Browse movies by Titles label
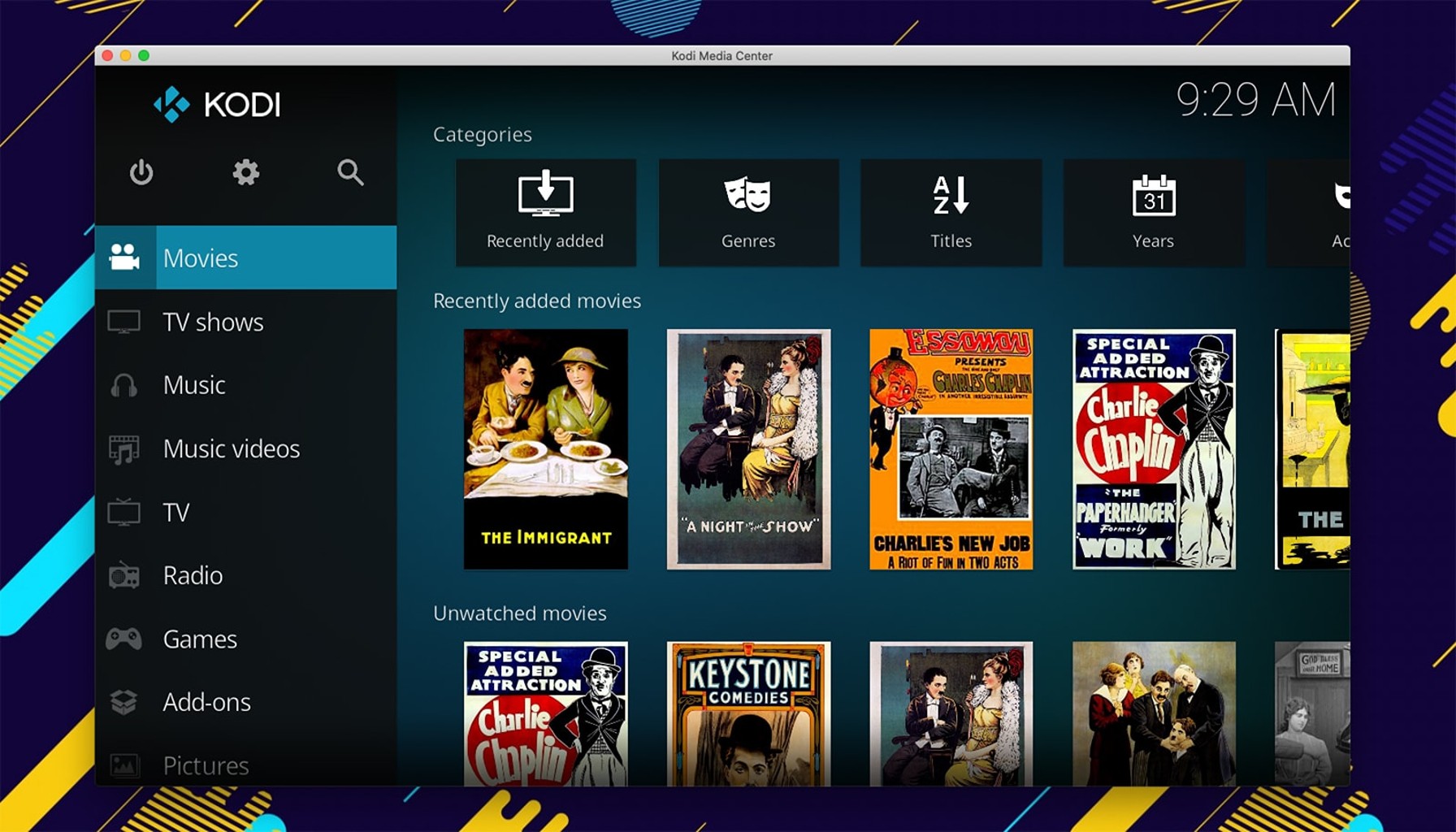This screenshot has height=832, width=1456. coord(951,240)
